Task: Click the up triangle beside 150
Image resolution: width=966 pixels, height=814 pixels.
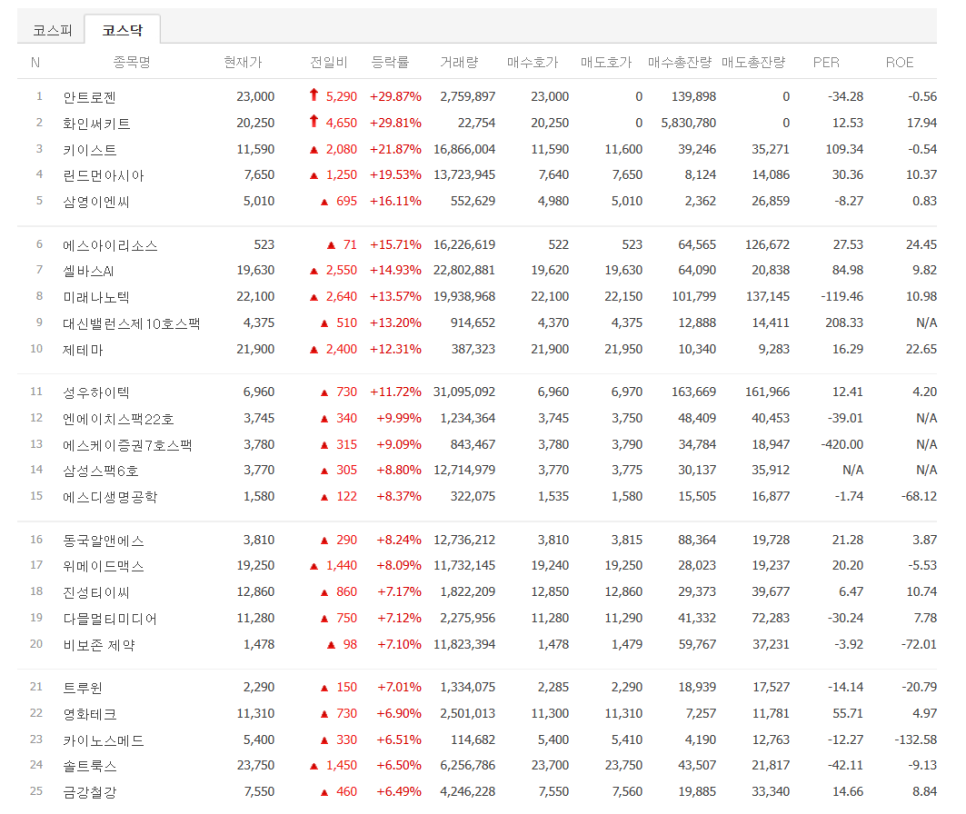Action: (324, 688)
